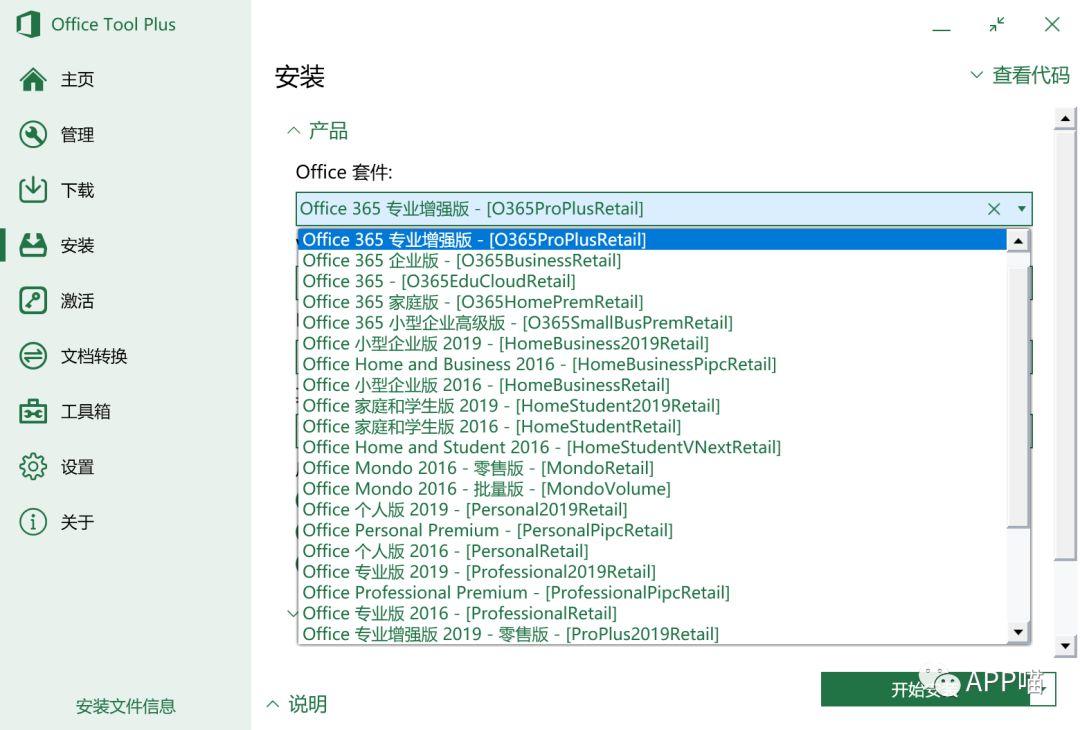Select Office 365 专业增强版 O365ProPlusRetail option

(653, 240)
